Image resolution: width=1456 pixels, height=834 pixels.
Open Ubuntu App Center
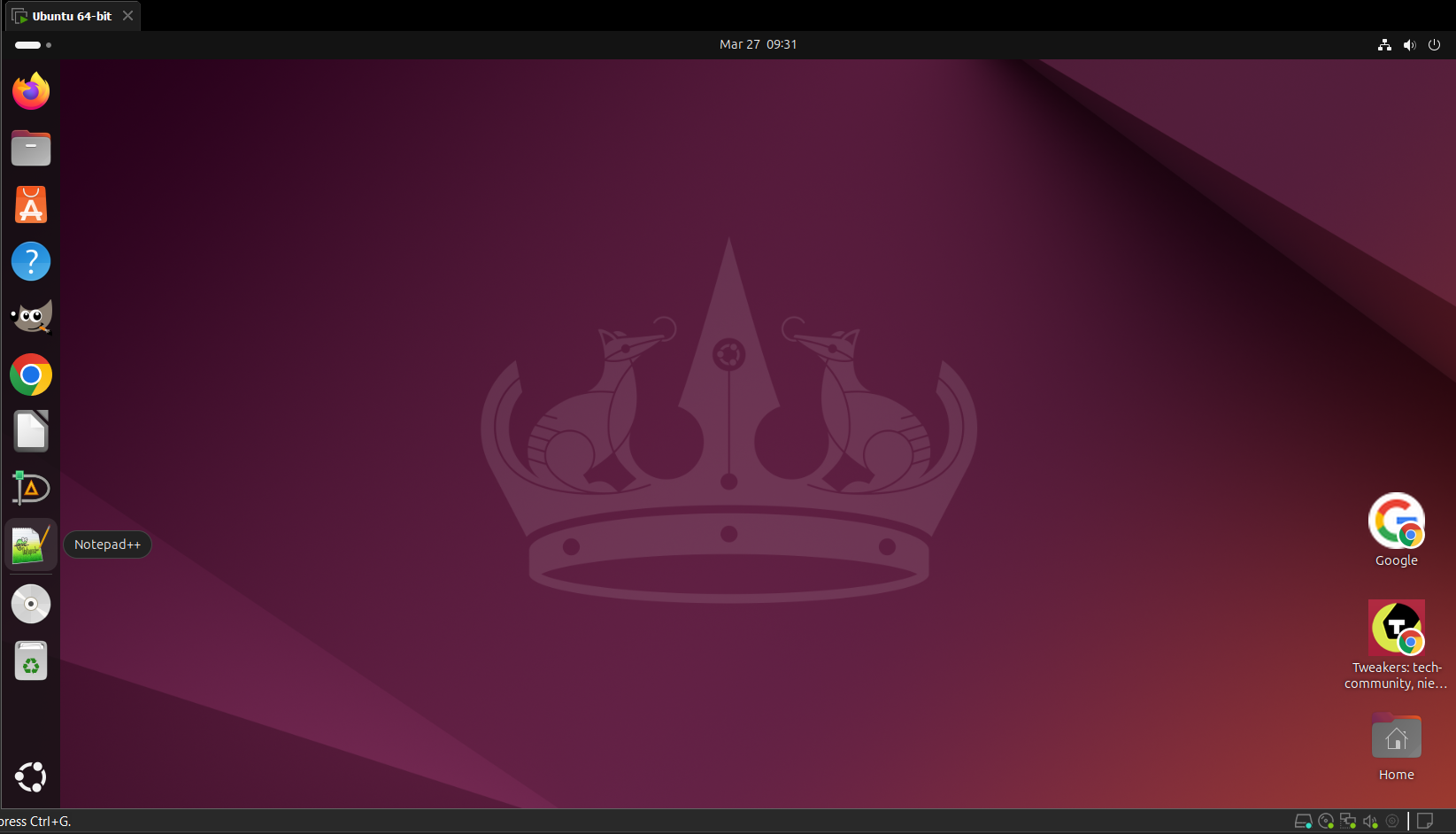click(x=31, y=205)
